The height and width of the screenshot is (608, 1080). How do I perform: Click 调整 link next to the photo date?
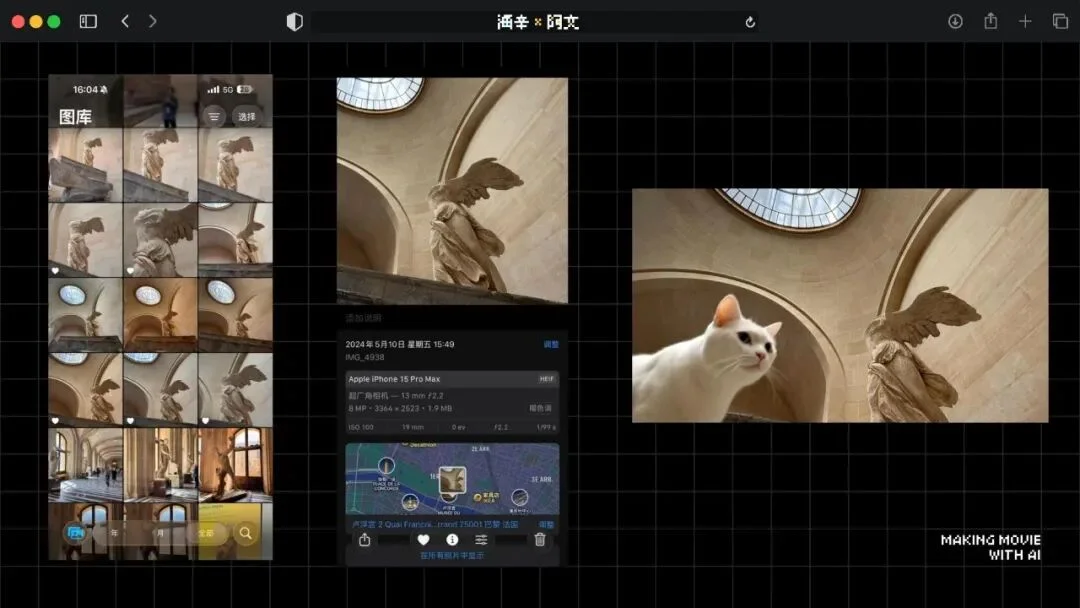[551, 344]
